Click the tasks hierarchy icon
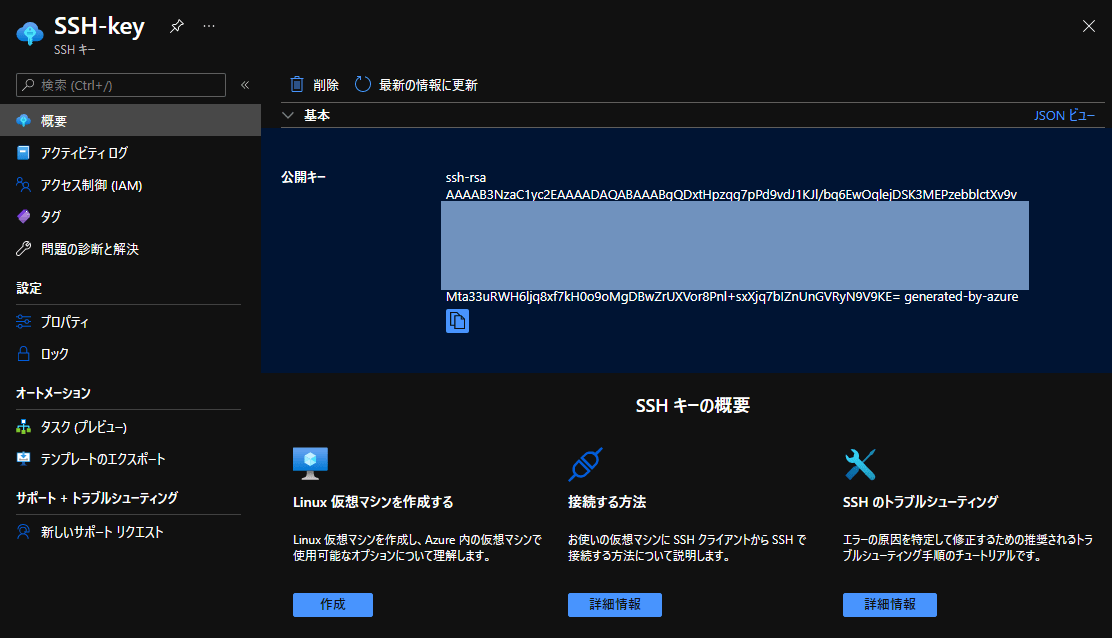This screenshot has width=1112, height=638. (23, 427)
